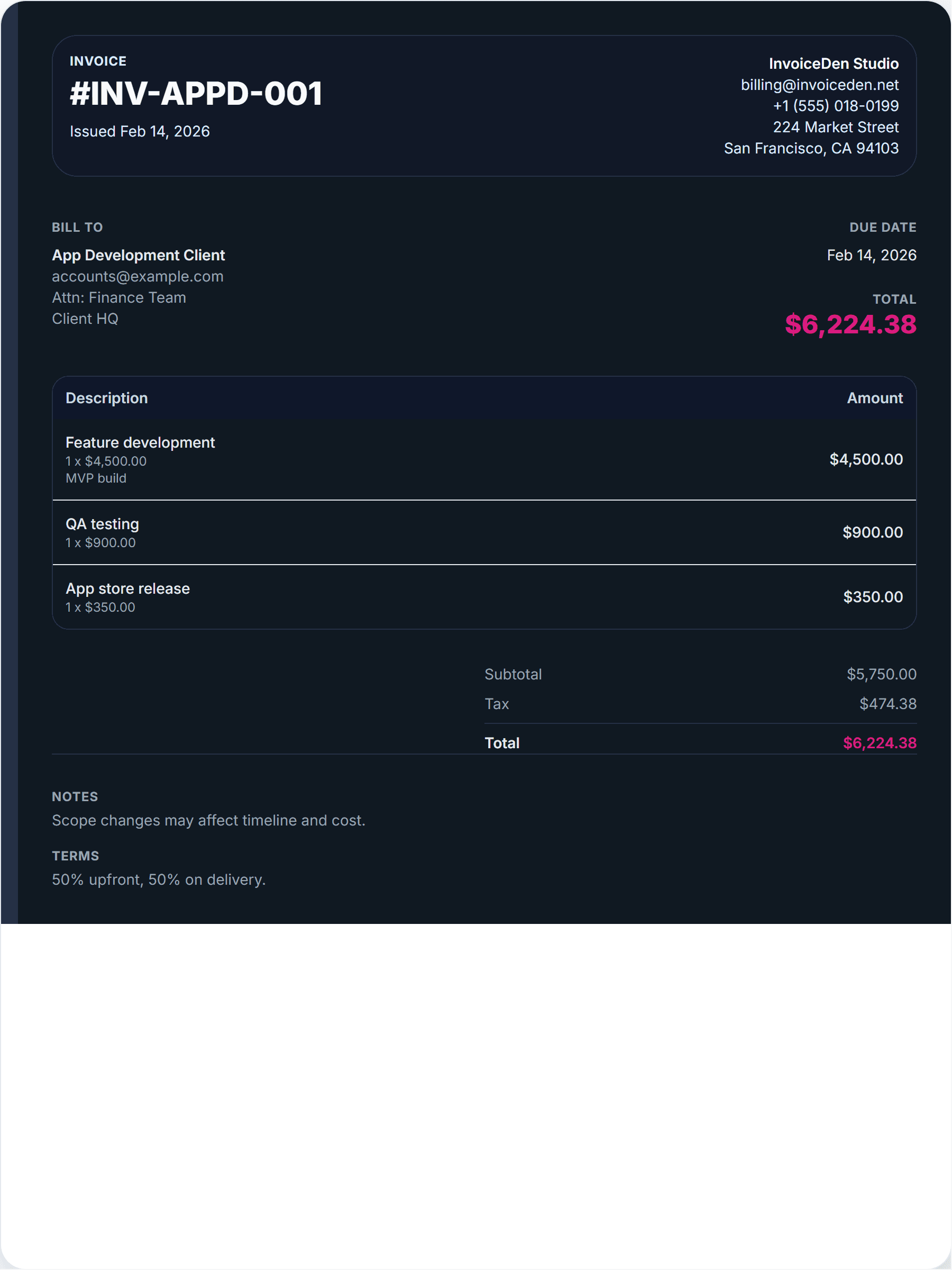Click the billing@invoiceden.net email address
The height and width of the screenshot is (1270, 952).
tap(819, 85)
